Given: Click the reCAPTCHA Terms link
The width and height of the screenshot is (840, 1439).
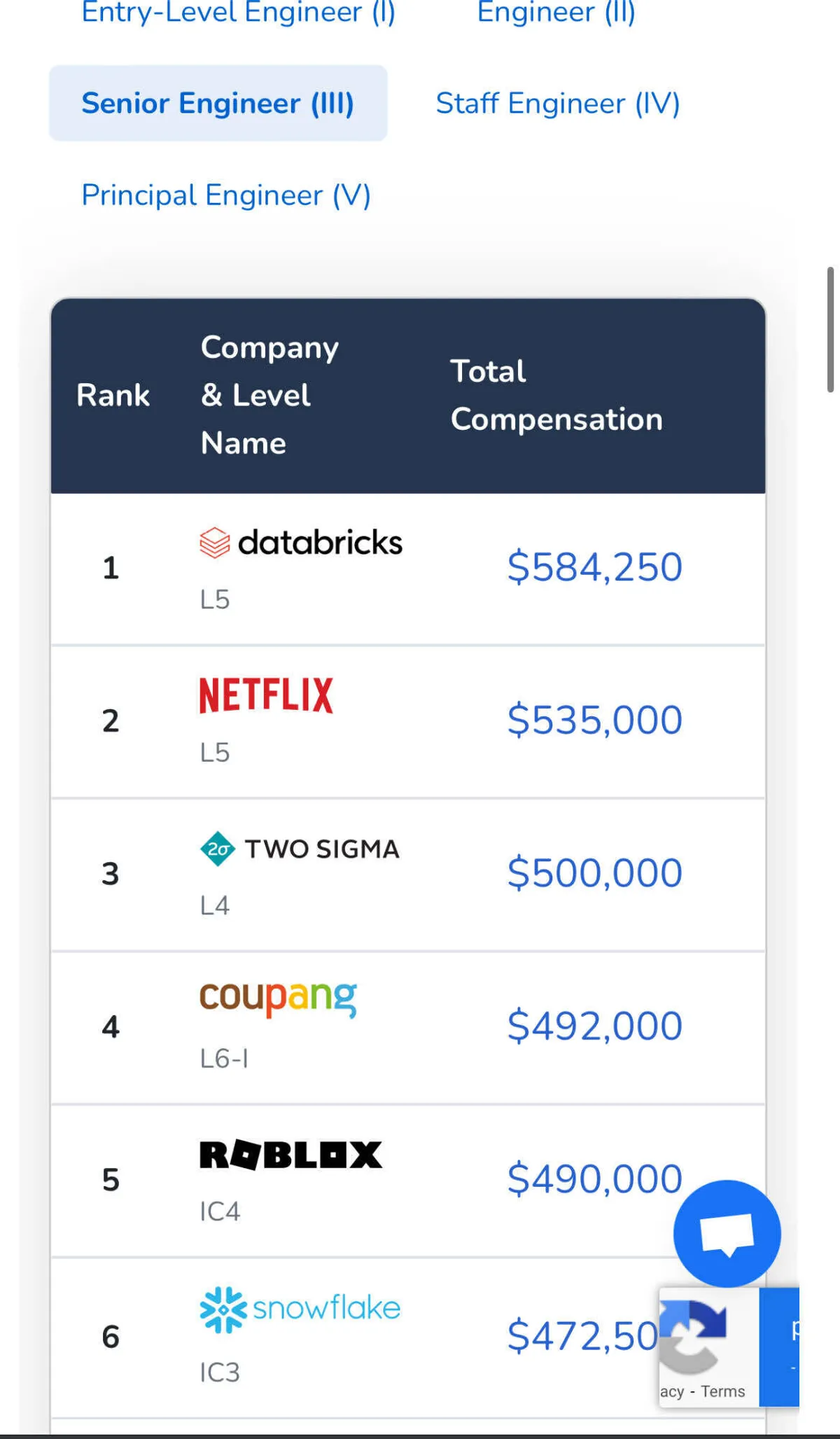Looking at the screenshot, I should click(722, 1391).
